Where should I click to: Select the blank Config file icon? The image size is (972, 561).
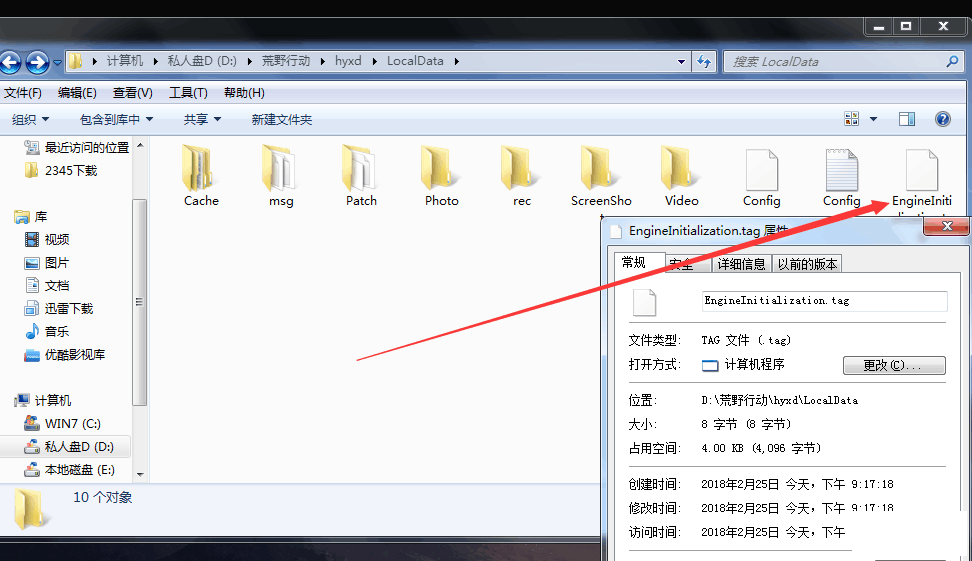(x=761, y=176)
